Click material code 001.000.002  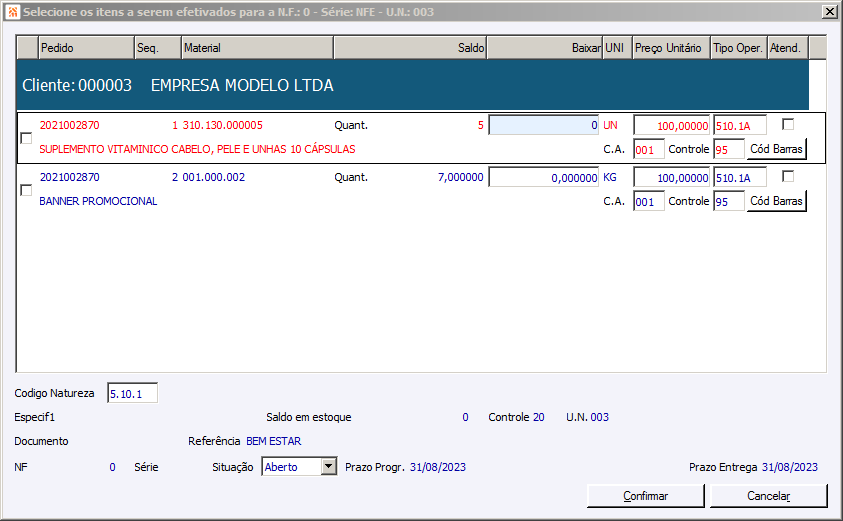click(x=213, y=177)
